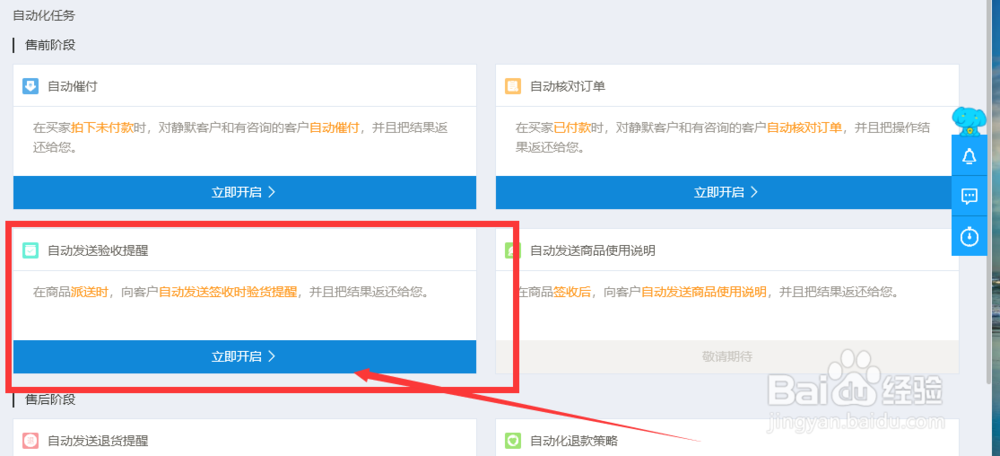Open the chat message icon in the sidebar
Image resolution: width=1000 pixels, height=456 pixels.
tap(969, 196)
